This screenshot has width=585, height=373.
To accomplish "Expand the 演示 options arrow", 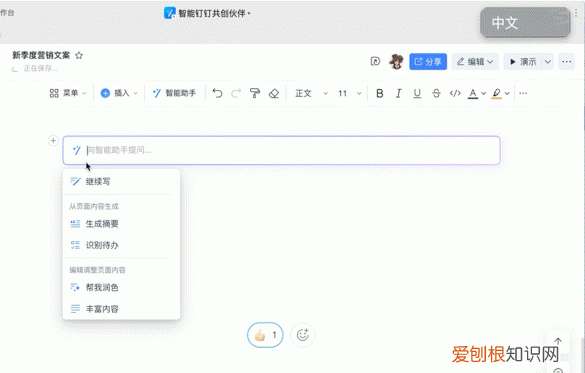I will 548,62.
